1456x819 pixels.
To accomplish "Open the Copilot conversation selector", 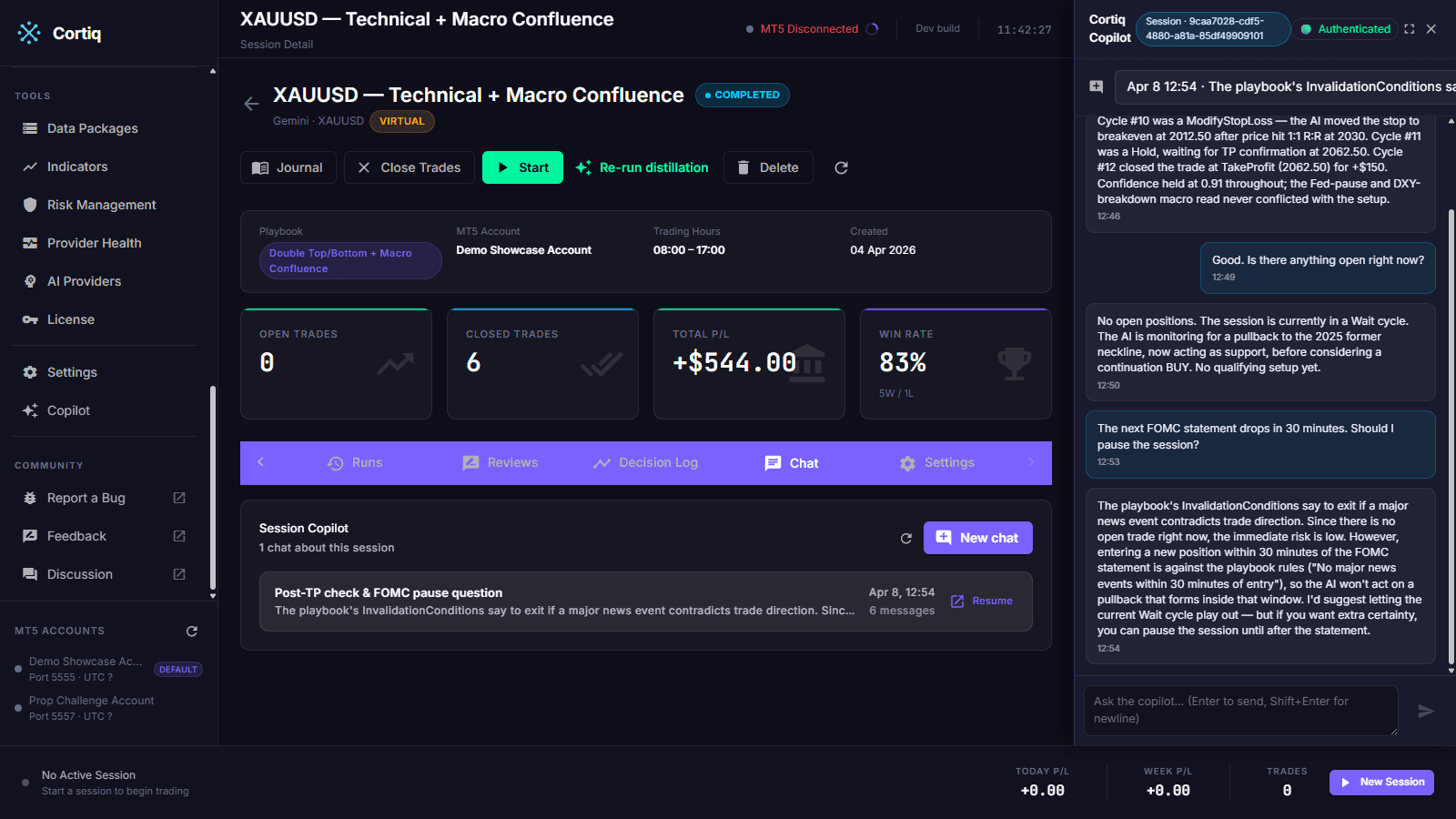I will pos(1285,86).
